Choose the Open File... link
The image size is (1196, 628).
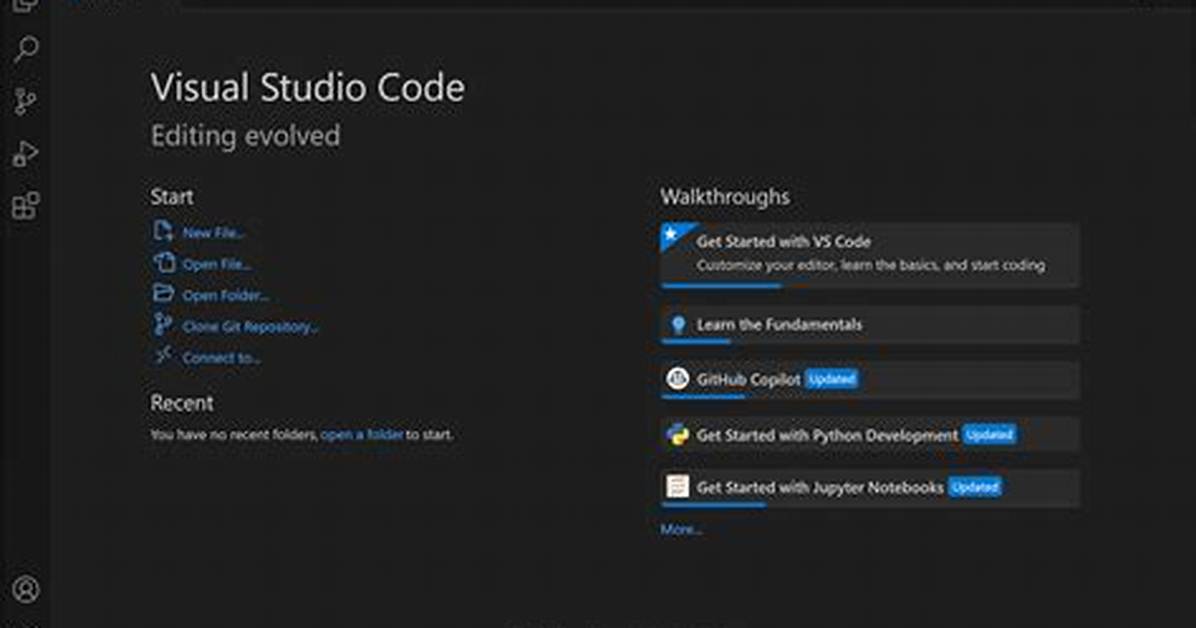point(217,264)
